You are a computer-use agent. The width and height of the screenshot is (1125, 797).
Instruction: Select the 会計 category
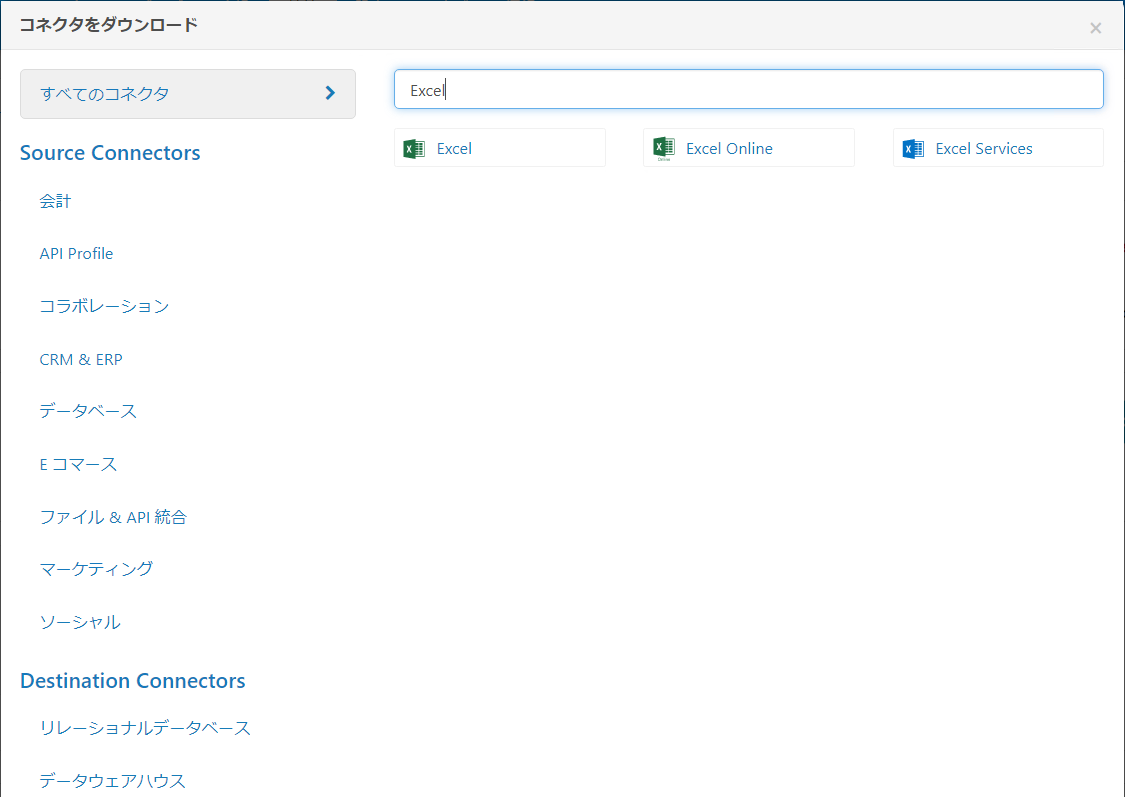(55, 201)
